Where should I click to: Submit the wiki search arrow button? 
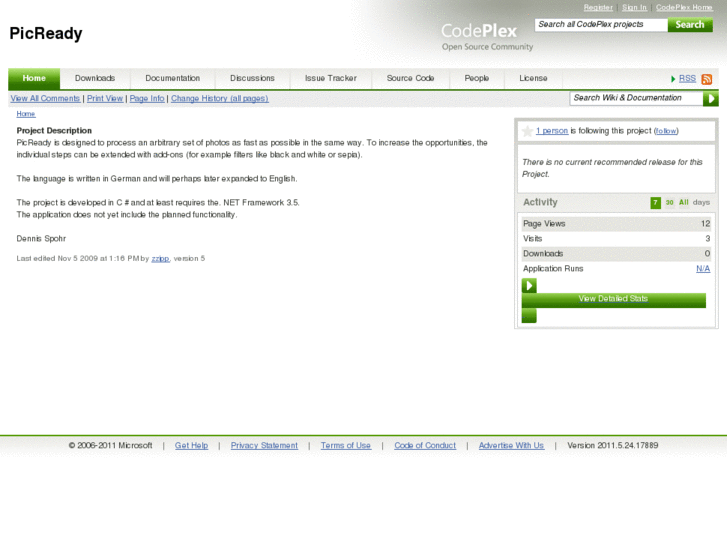[x=710, y=98]
